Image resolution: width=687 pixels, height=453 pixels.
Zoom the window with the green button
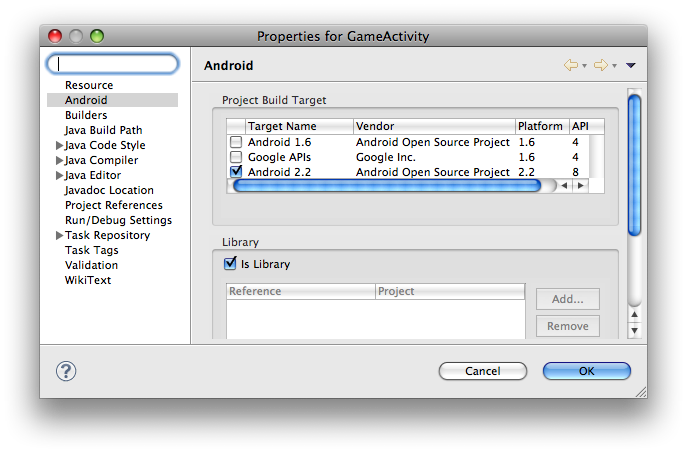tap(97, 36)
